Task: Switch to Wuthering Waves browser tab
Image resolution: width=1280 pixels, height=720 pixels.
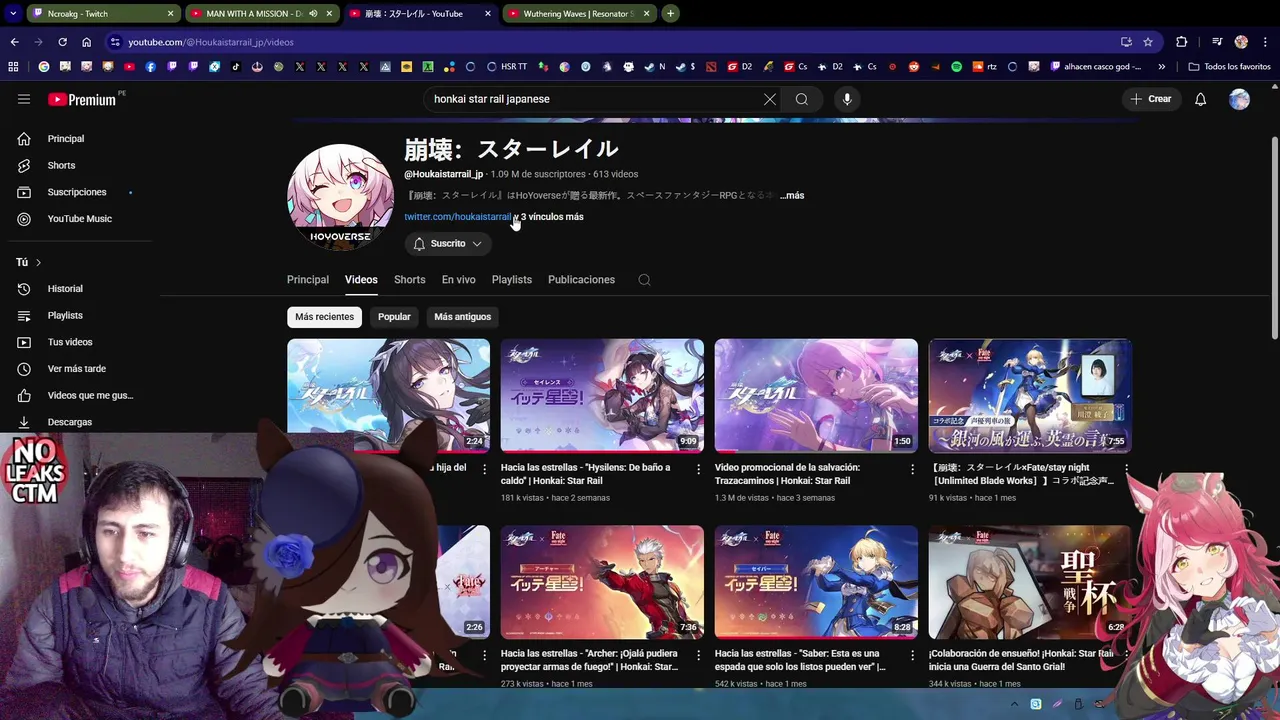Action: click(x=578, y=14)
